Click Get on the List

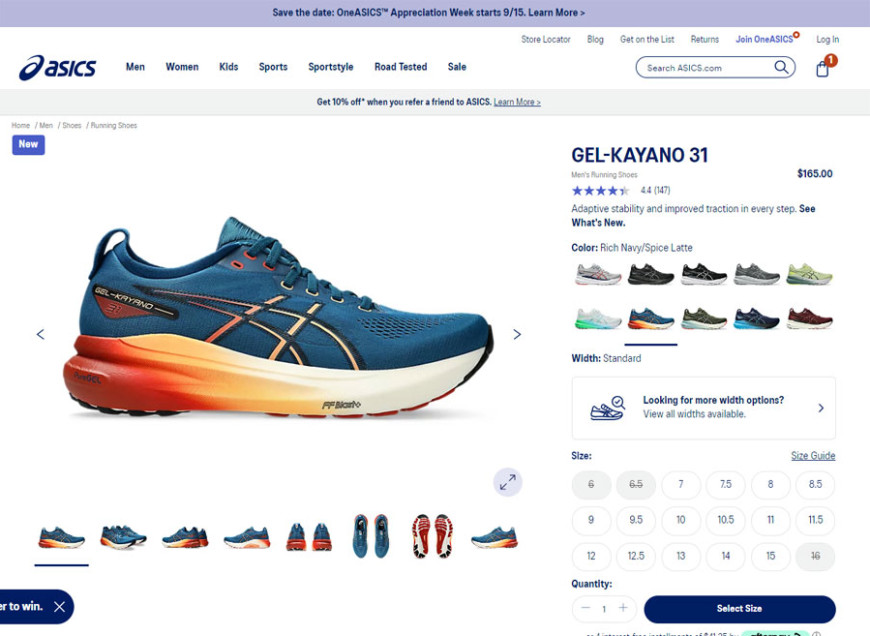pyautogui.click(x=647, y=39)
